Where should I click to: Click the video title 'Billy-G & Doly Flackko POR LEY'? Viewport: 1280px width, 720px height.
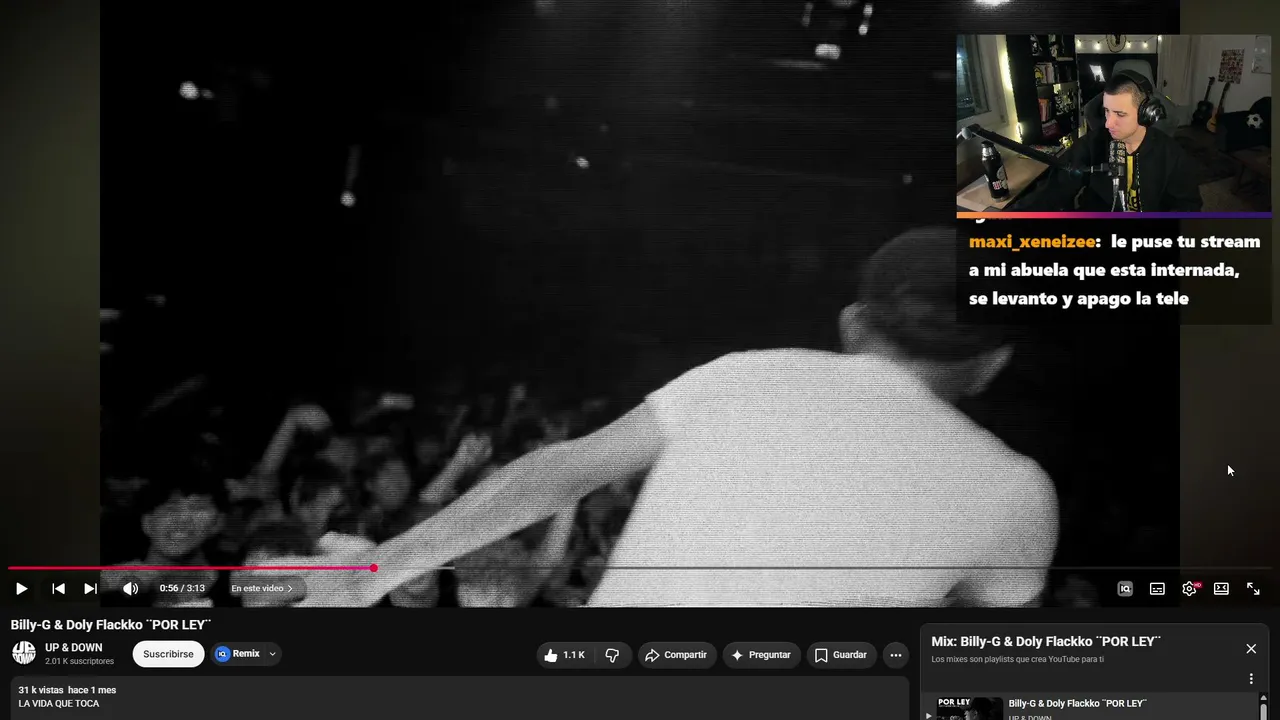(111, 625)
